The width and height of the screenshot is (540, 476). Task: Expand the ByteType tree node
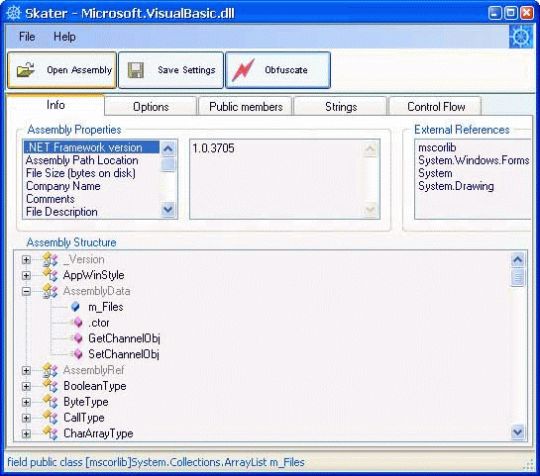pos(26,402)
